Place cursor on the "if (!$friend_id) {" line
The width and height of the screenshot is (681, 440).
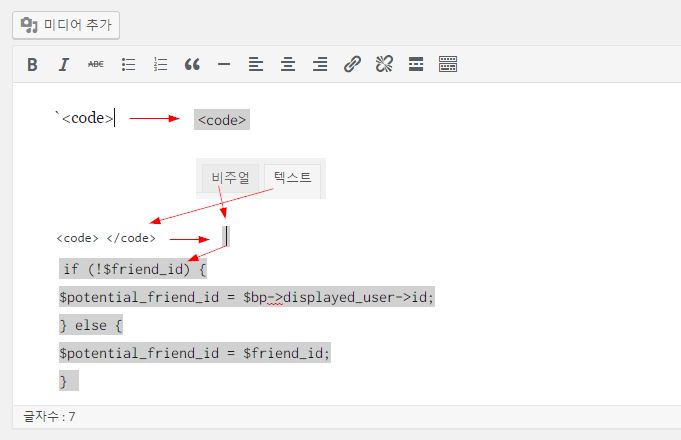133,269
